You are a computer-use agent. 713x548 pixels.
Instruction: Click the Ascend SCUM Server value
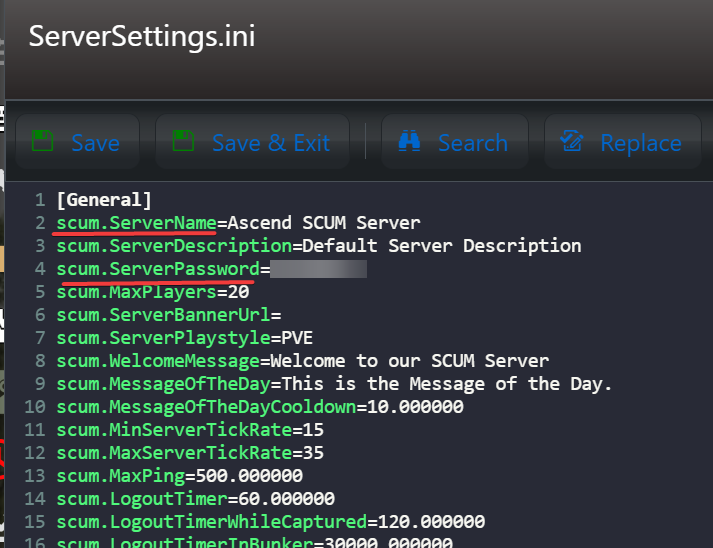[x=324, y=223]
